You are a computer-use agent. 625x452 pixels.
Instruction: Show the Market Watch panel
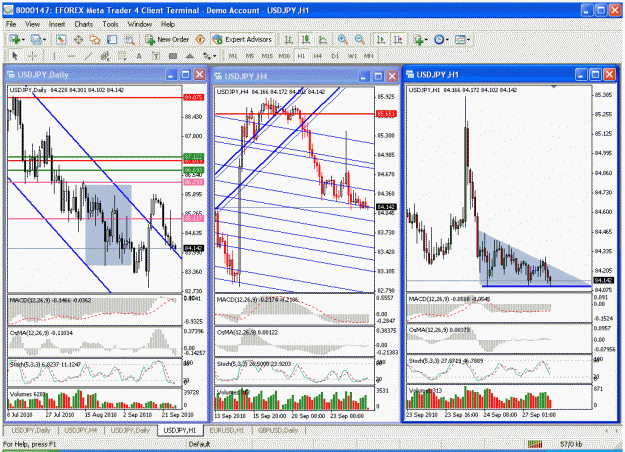click(x=61, y=39)
